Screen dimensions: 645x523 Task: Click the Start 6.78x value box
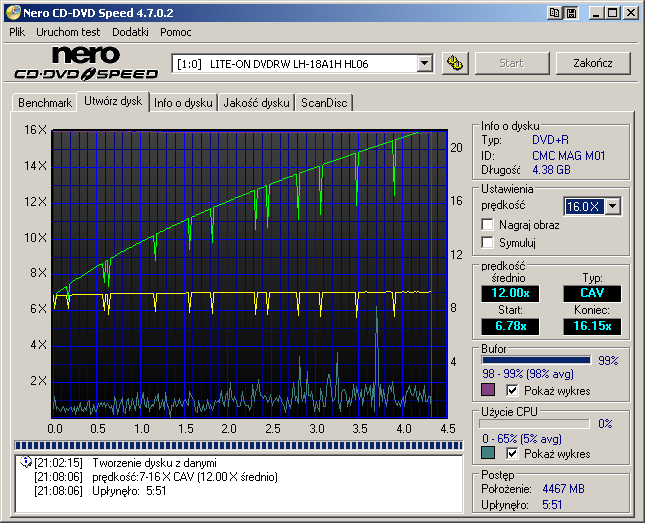click(x=510, y=326)
